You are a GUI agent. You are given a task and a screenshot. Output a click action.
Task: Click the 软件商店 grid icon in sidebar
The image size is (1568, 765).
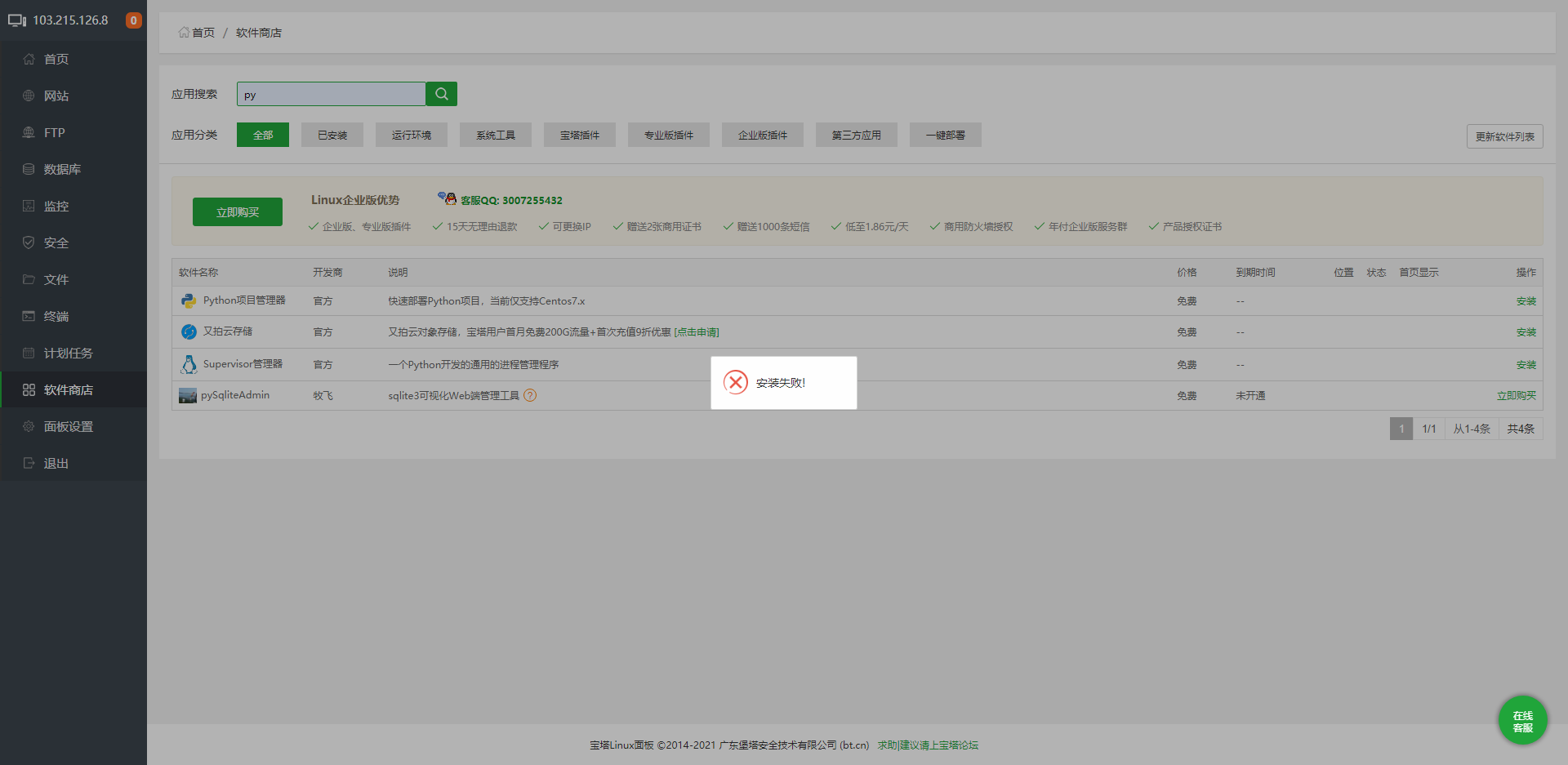click(x=29, y=389)
